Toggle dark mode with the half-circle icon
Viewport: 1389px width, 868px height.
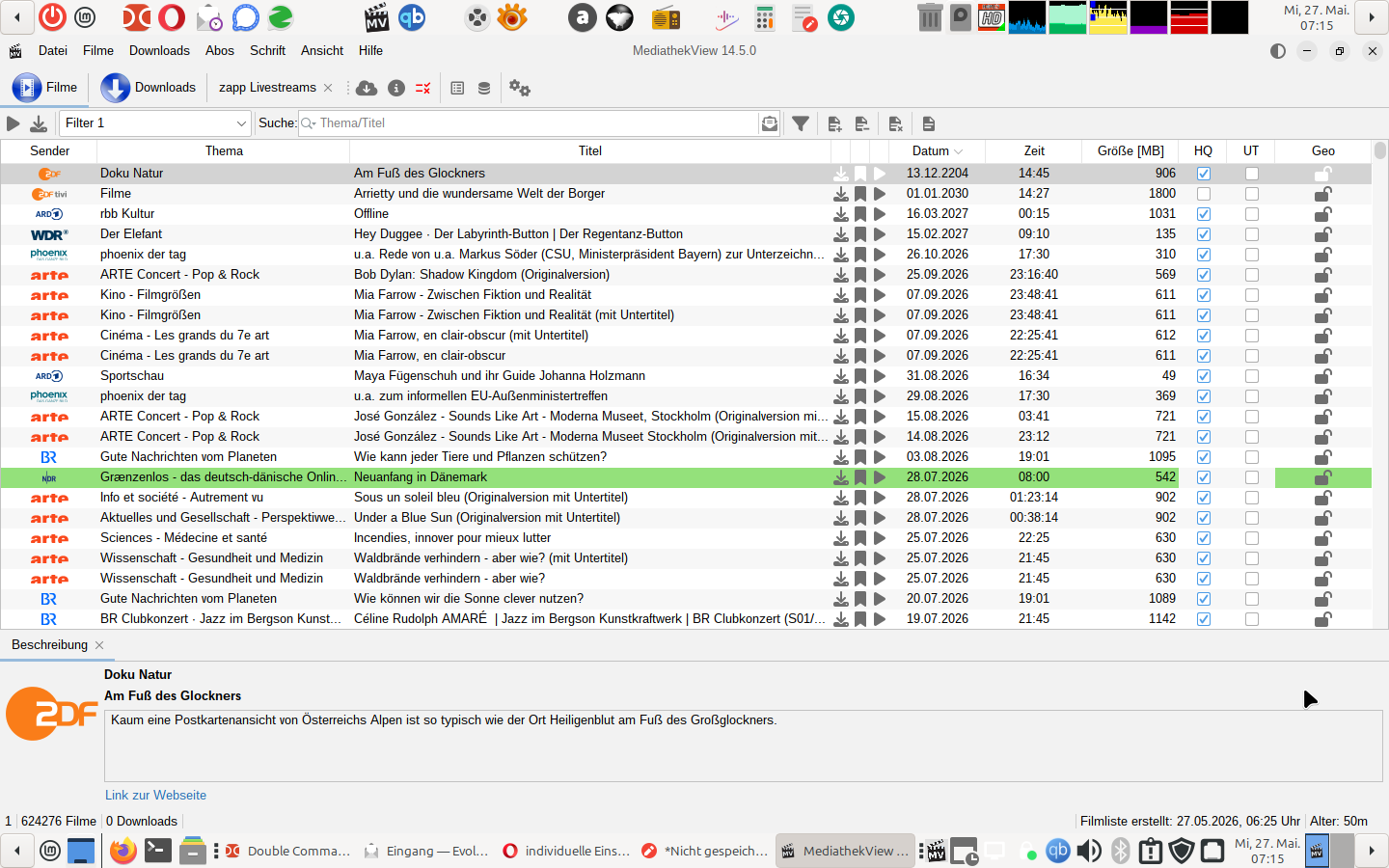pos(1278,51)
